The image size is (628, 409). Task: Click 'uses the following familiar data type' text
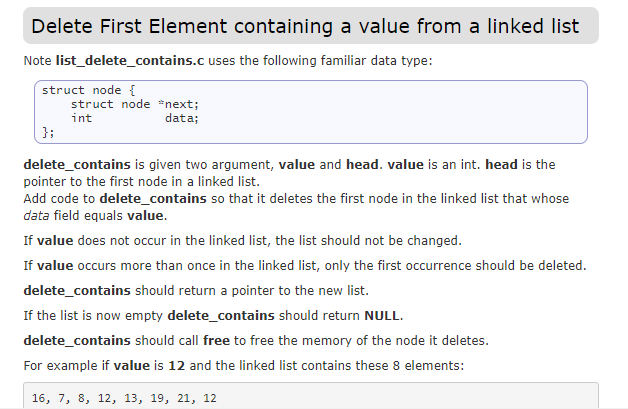[x=320, y=60]
